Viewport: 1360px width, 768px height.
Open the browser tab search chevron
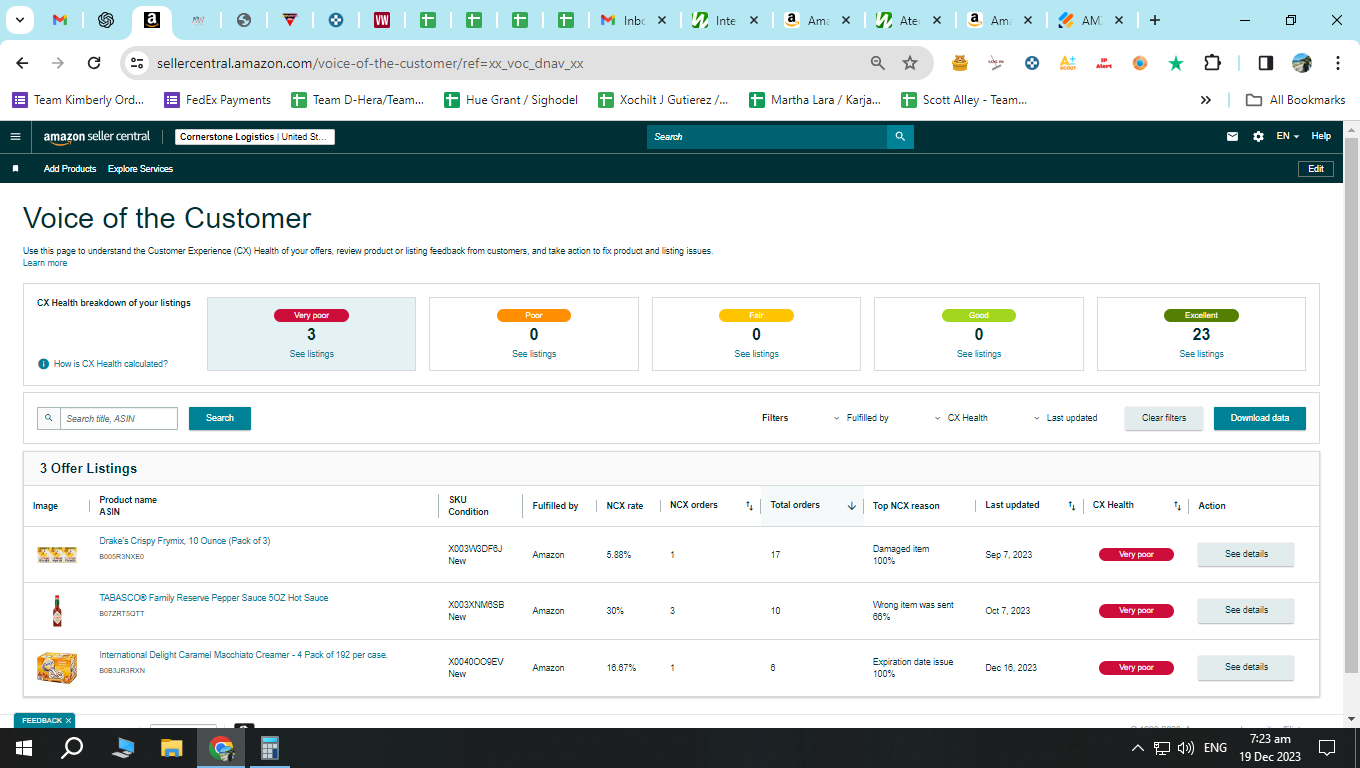pos(22,20)
